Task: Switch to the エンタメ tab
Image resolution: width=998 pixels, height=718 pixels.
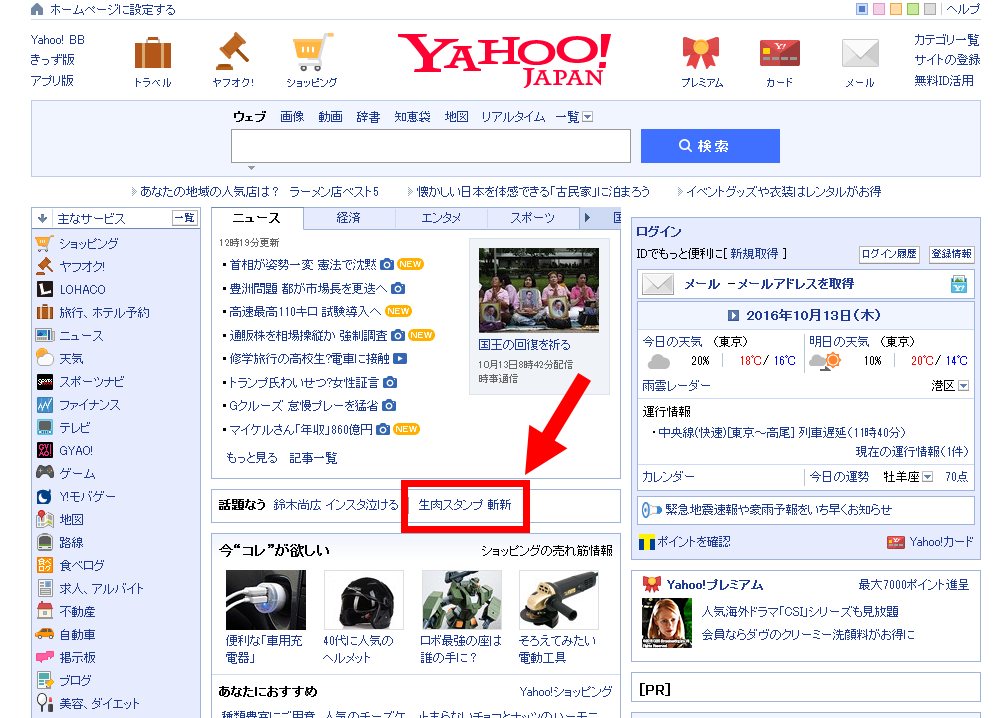Action: [x=441, y=218]
